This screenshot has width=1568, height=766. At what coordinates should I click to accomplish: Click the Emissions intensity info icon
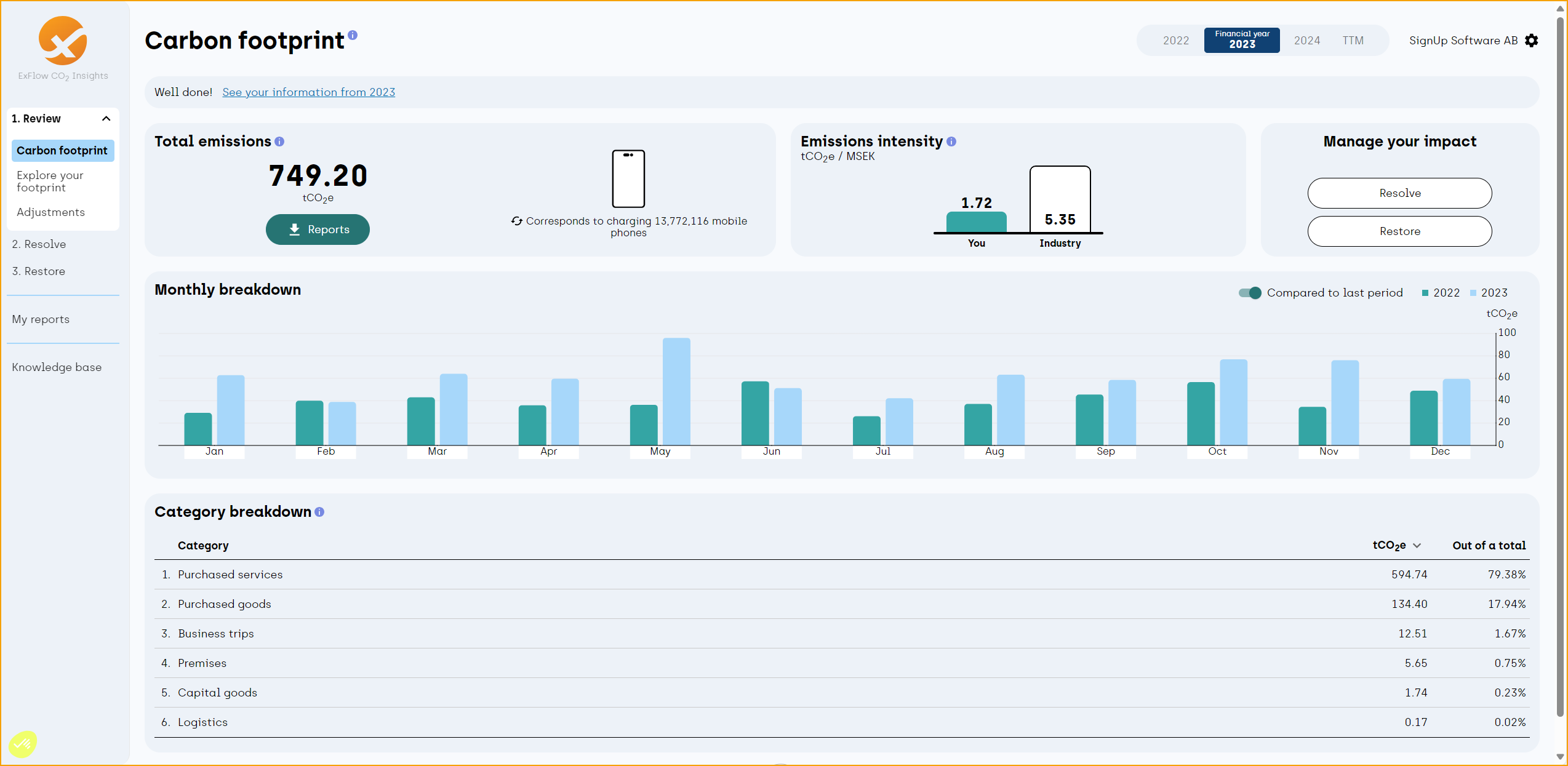(951, 139)
